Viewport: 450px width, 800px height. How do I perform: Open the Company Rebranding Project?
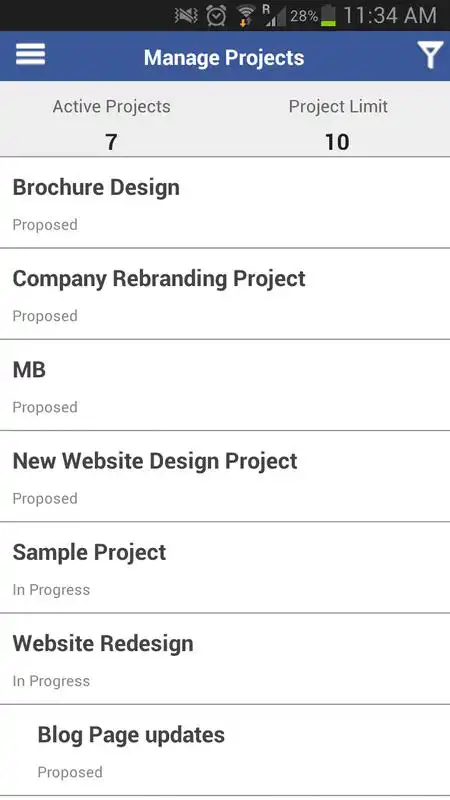tap(225, 294)
